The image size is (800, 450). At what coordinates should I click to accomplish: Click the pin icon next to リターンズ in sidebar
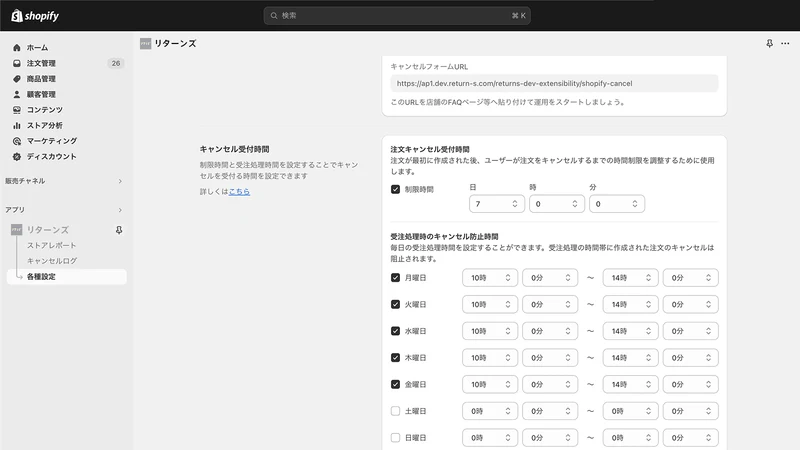[119, 230]
